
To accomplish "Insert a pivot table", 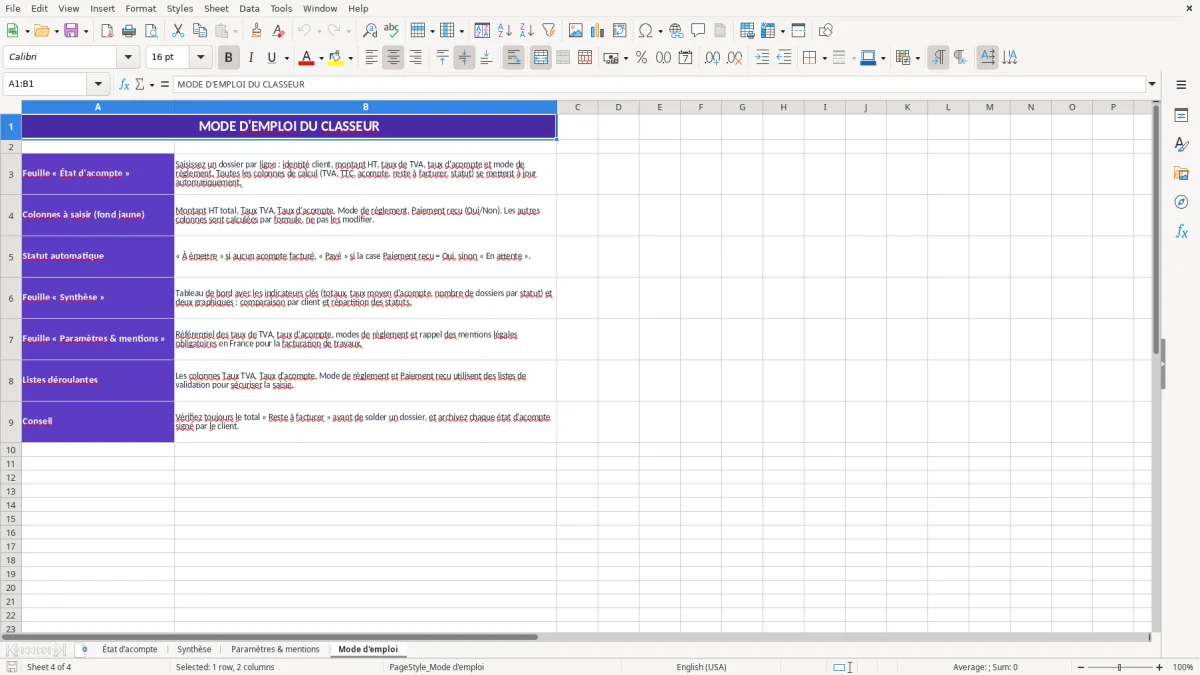I will click(x=620, y=31).
